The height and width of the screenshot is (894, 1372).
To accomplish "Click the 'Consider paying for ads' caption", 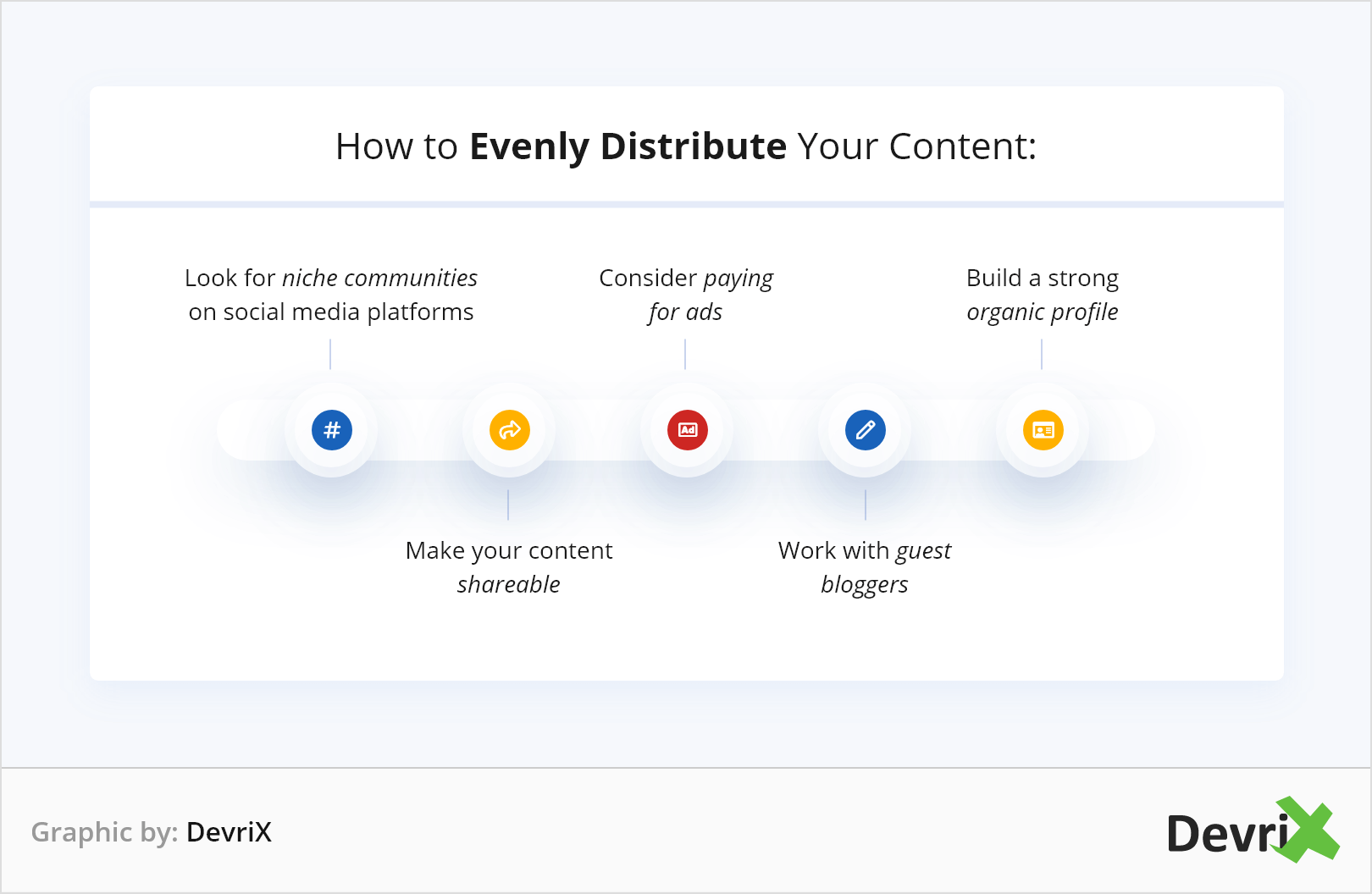I will pyautogui.click(x=686, y=295).
